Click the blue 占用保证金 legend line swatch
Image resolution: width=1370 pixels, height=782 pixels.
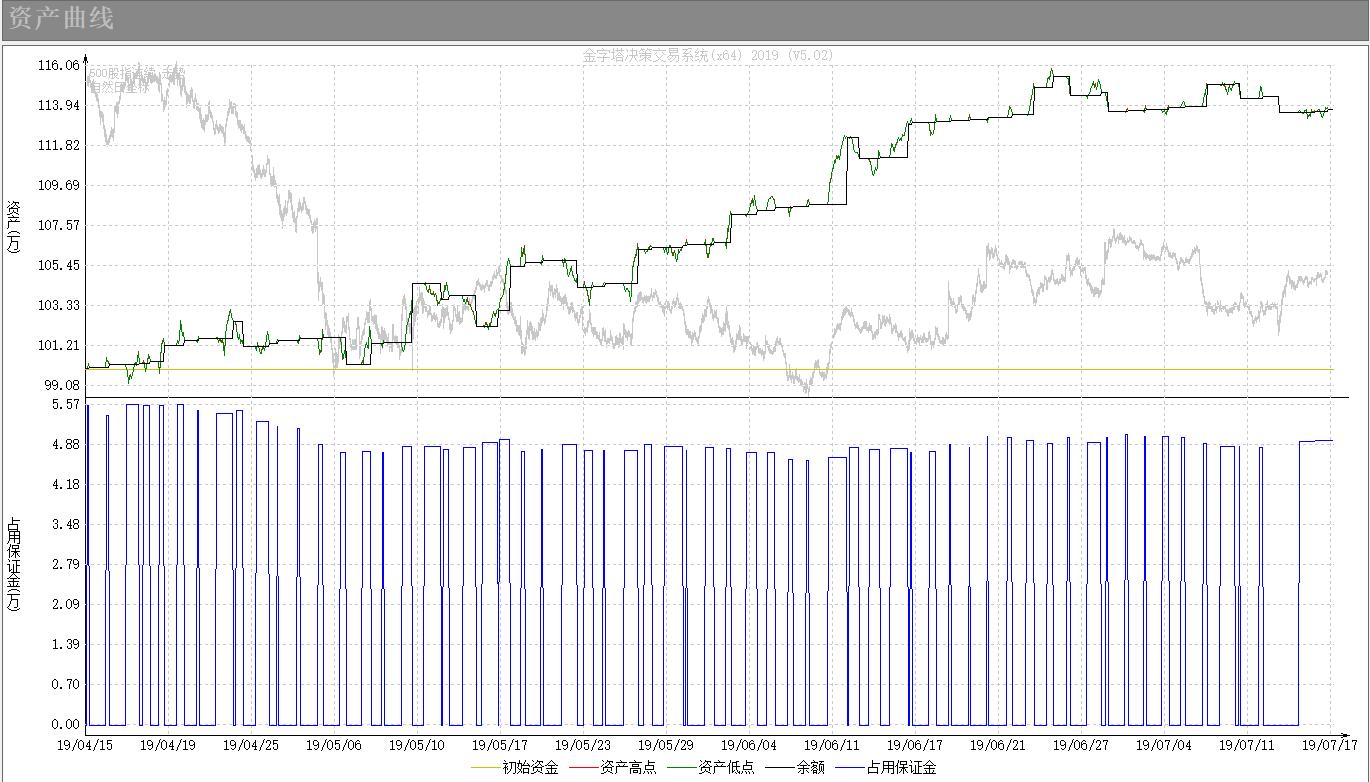pyautogui.click(x=848, y=768)
